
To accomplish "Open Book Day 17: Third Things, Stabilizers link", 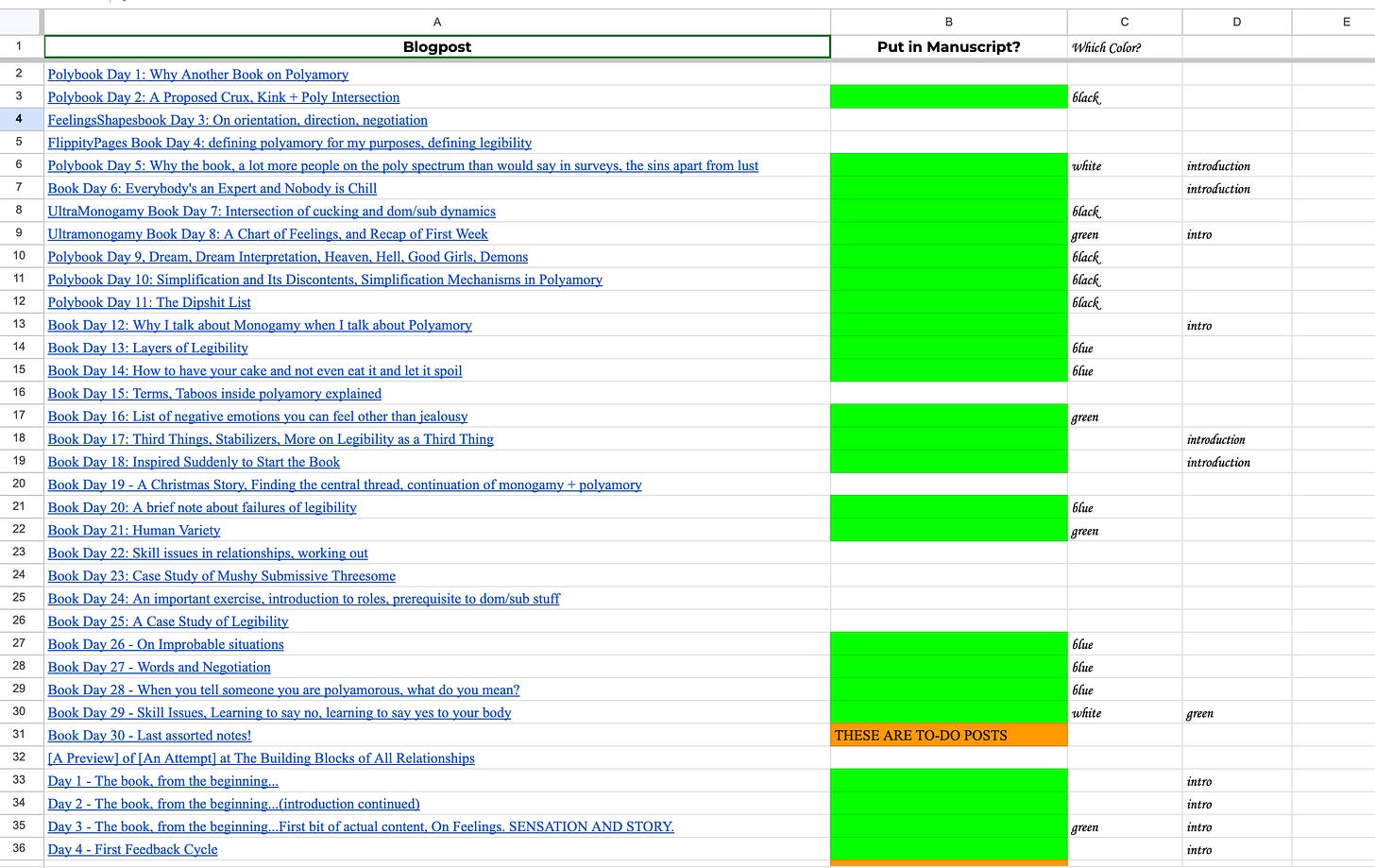I will [271, 439].
